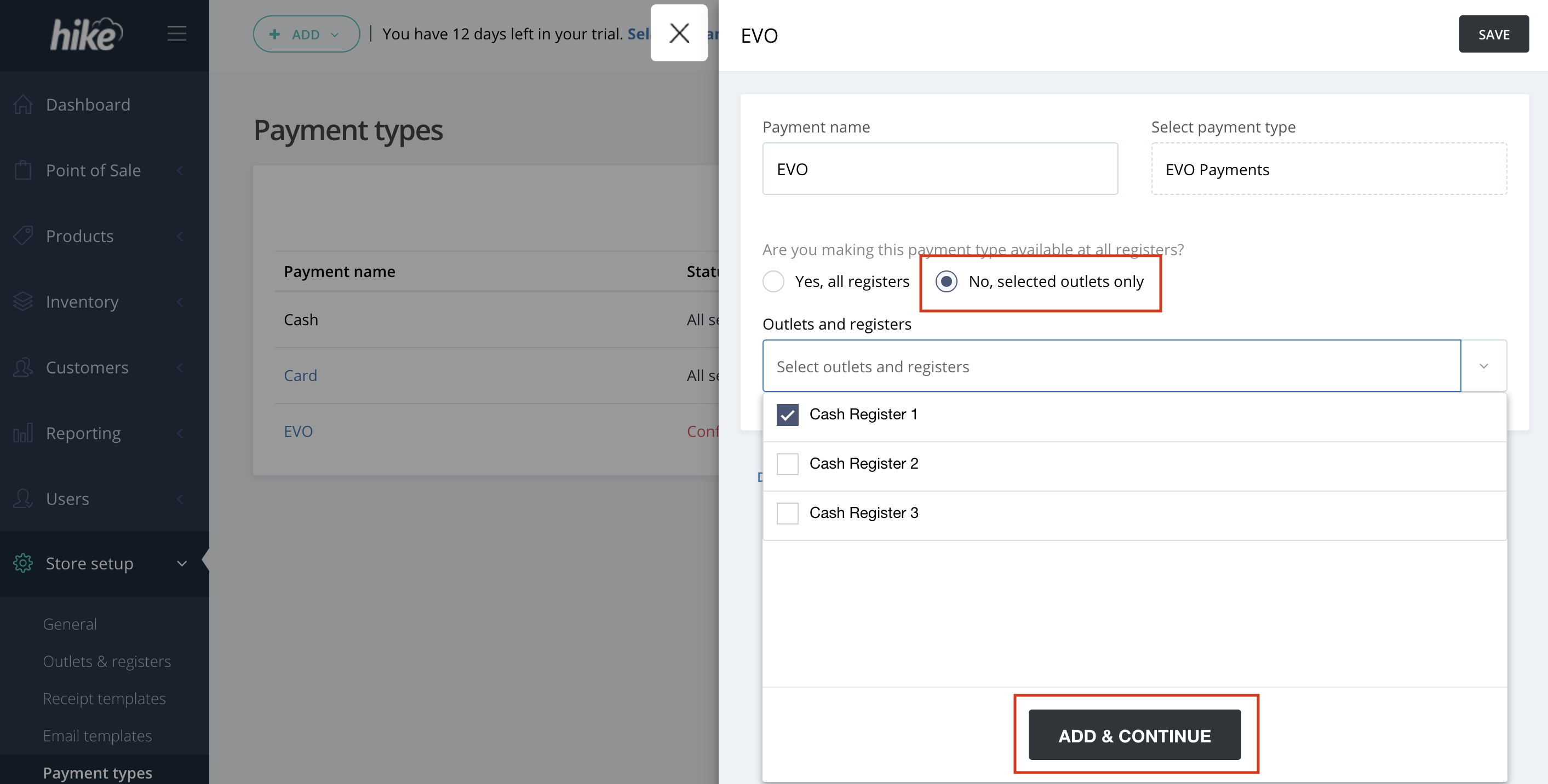1548x784 pixels.
Task: Open Outlets & registers submenu item
Action: tap(106, 661)
